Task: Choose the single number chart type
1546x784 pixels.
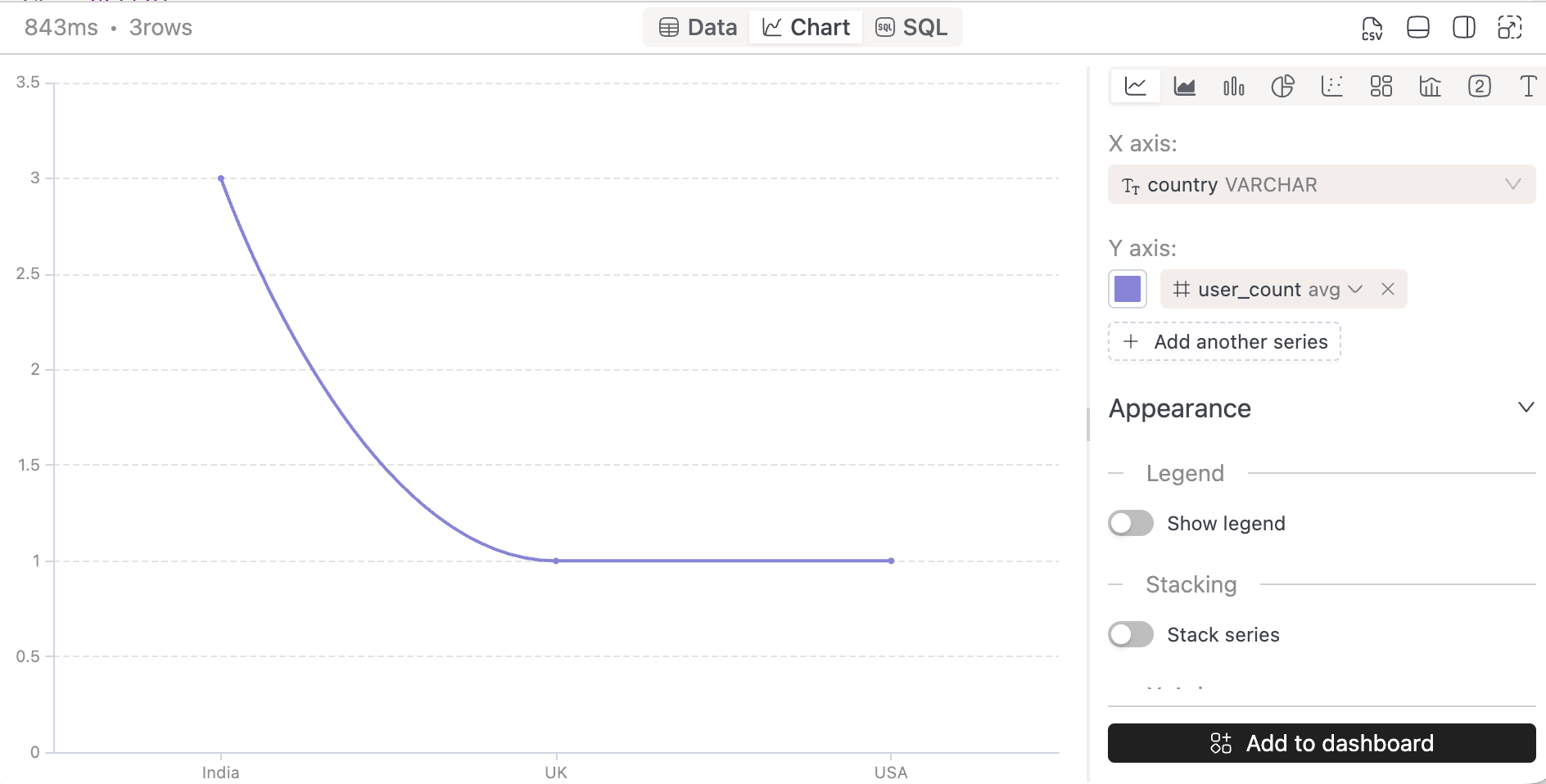Action: point(1479,87)
